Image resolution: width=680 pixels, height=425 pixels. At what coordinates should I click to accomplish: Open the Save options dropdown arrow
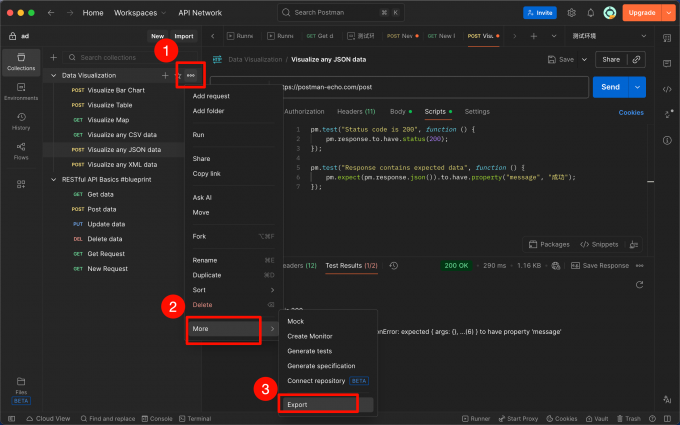(584, 59)
